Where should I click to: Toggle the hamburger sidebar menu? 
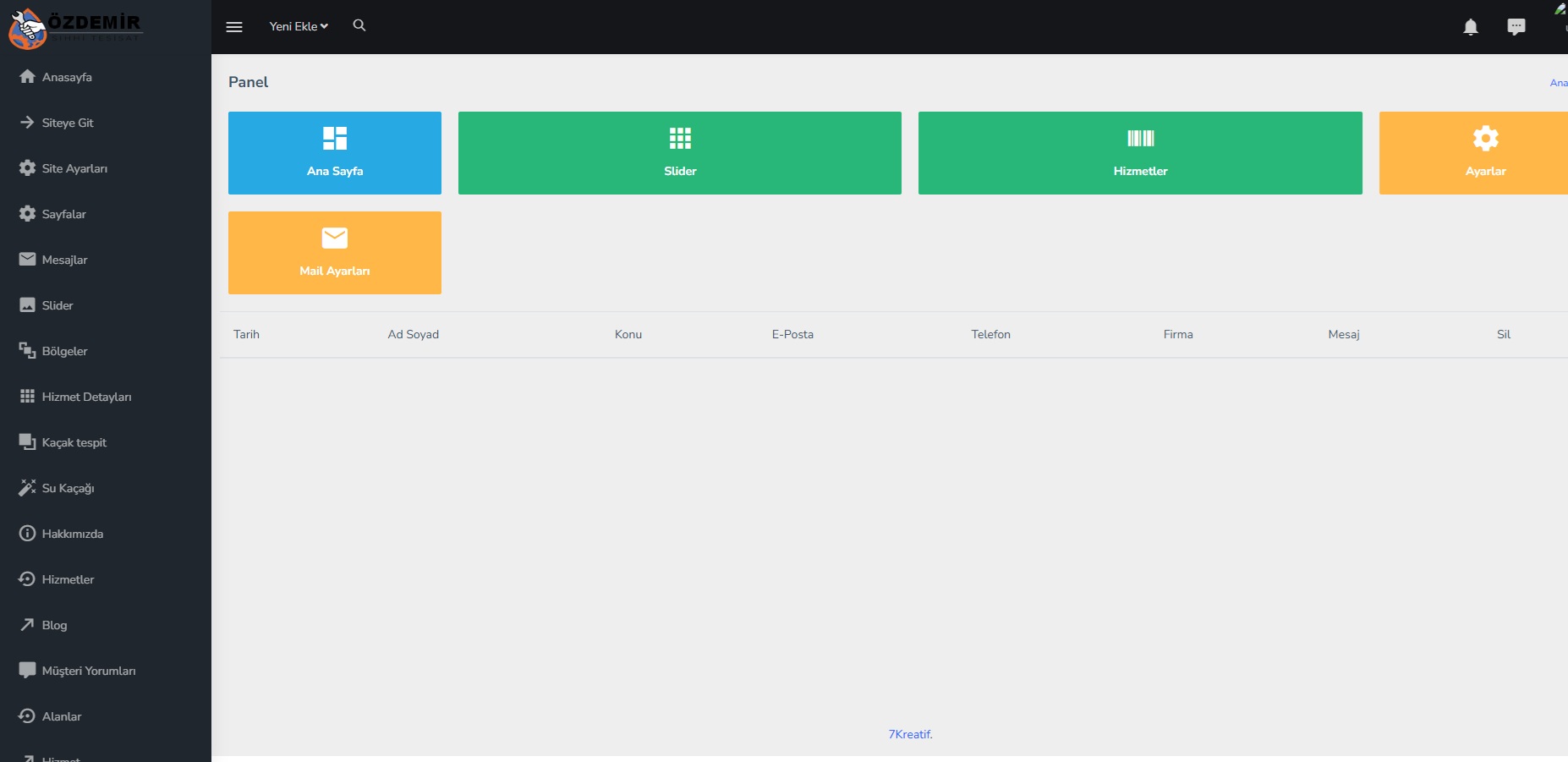(234, 27)
